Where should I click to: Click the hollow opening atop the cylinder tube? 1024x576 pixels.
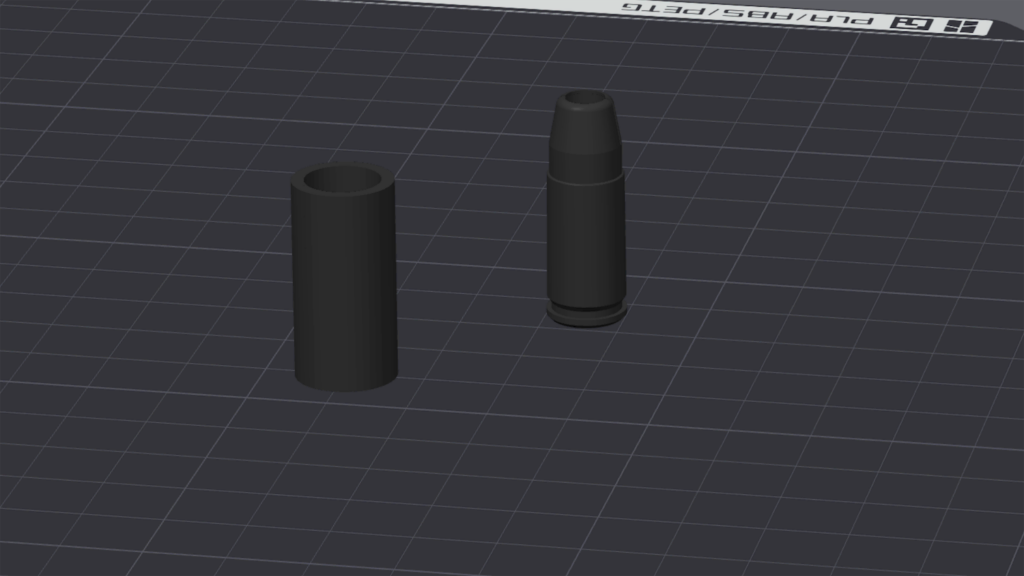[x=343, y=181]
